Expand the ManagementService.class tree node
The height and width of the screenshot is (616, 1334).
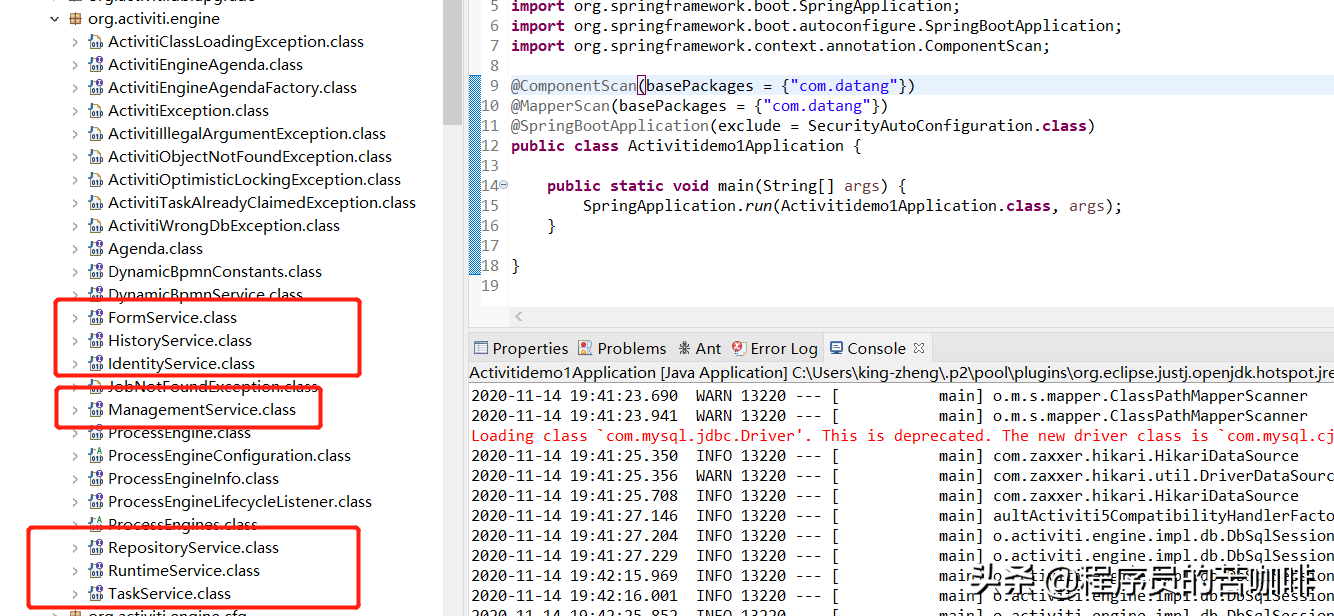point(75,410)
